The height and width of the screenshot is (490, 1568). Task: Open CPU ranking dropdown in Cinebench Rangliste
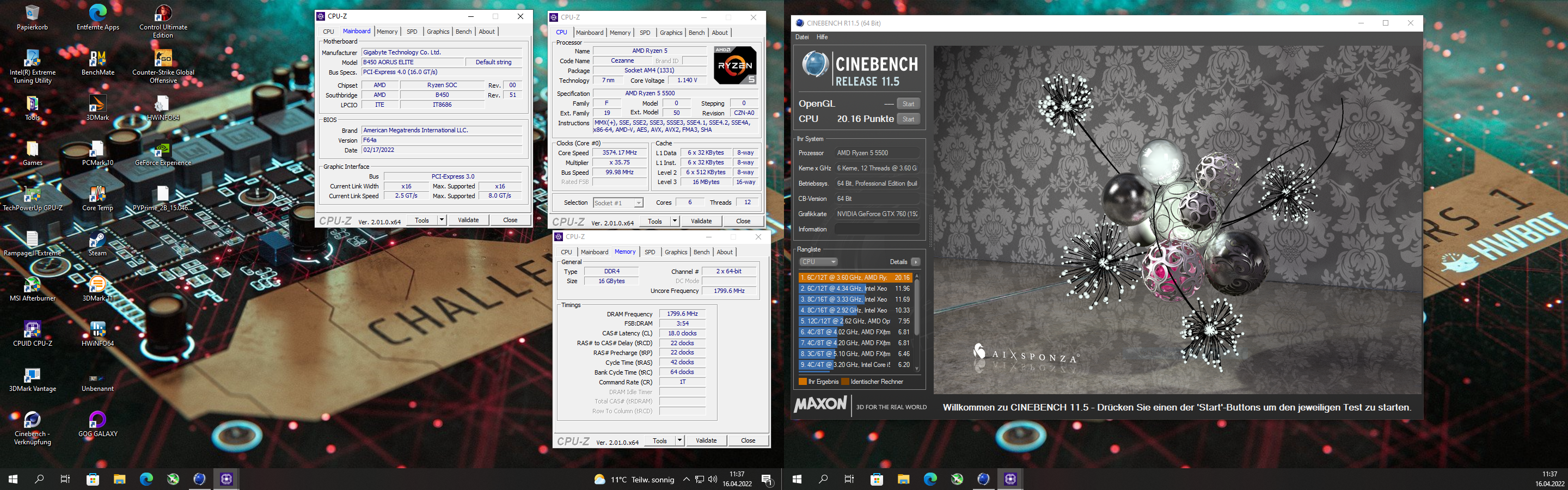[818, 262]
